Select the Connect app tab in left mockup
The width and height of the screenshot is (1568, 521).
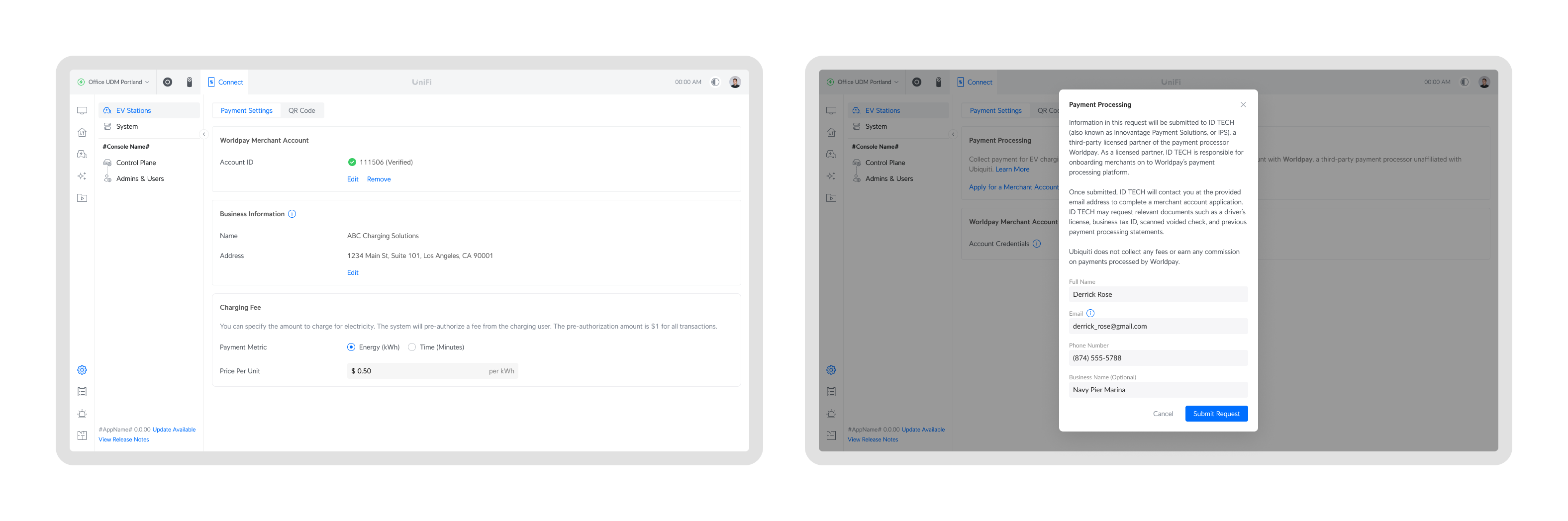(225, 82)
